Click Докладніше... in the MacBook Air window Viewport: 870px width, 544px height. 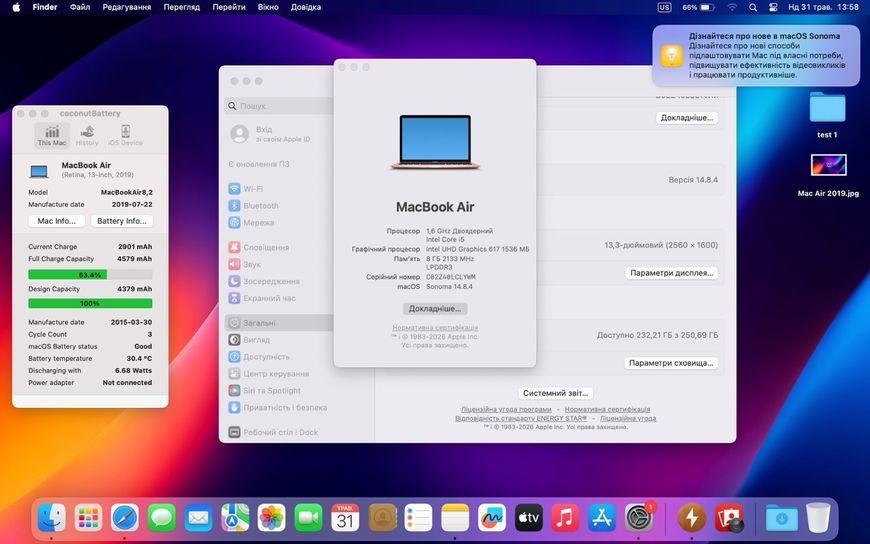click(435, 309)
